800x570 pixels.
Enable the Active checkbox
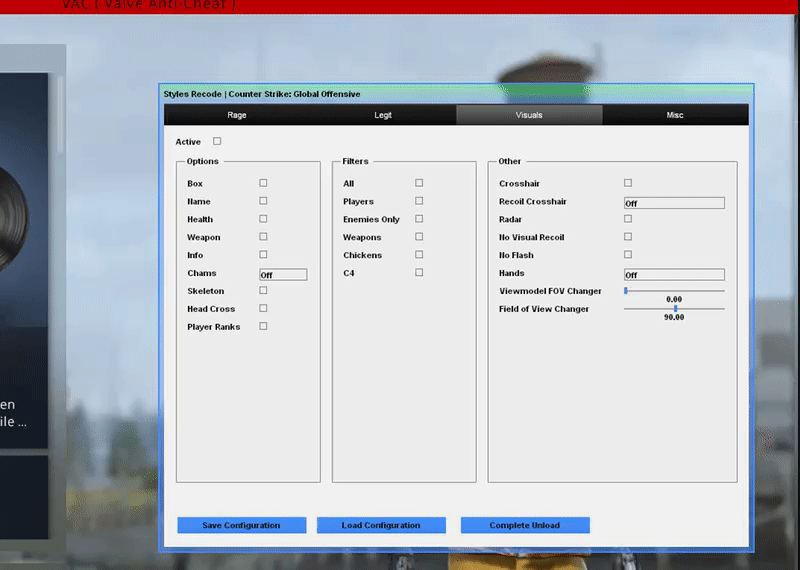[217, 141]
